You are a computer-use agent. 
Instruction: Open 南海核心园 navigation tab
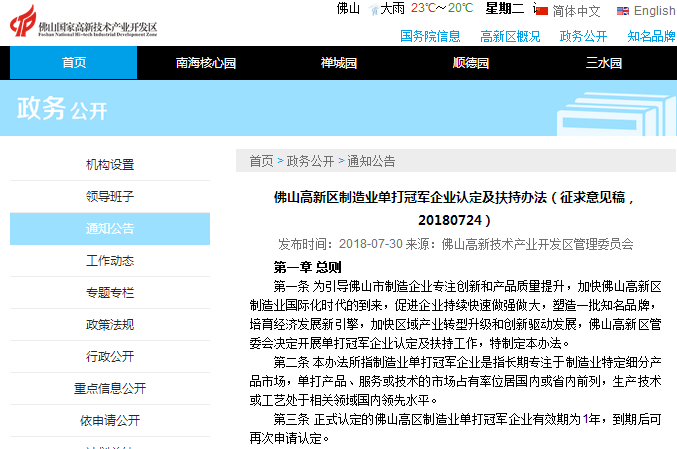click(x=206, y=63)
